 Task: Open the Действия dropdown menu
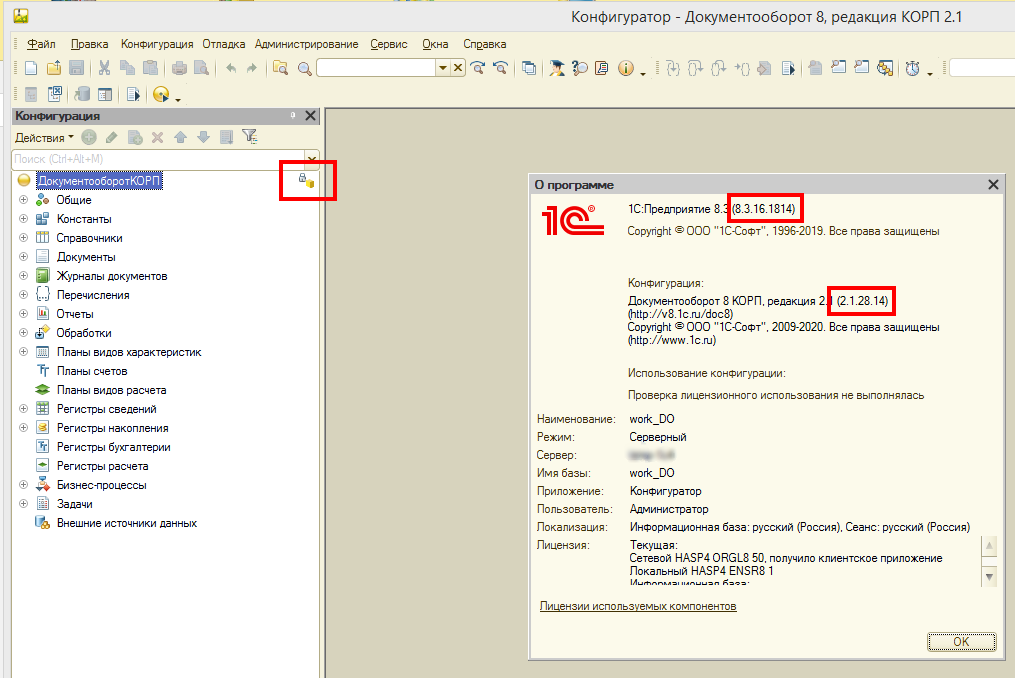coord(44,138)
